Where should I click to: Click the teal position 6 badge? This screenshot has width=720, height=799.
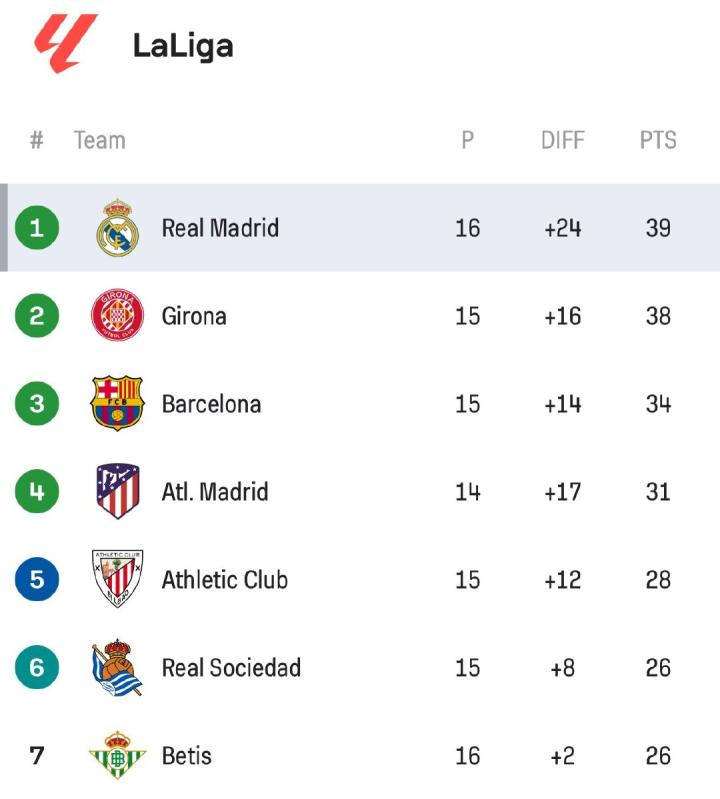[x=37, y=667]
